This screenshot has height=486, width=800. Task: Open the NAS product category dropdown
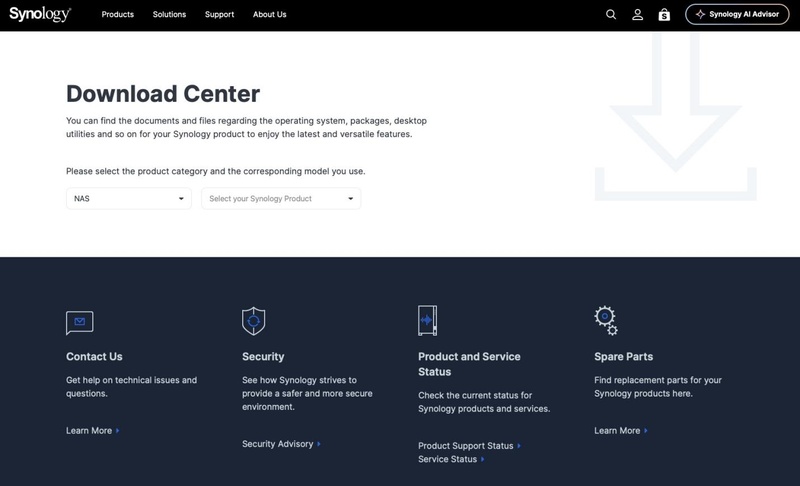point(129,199)
